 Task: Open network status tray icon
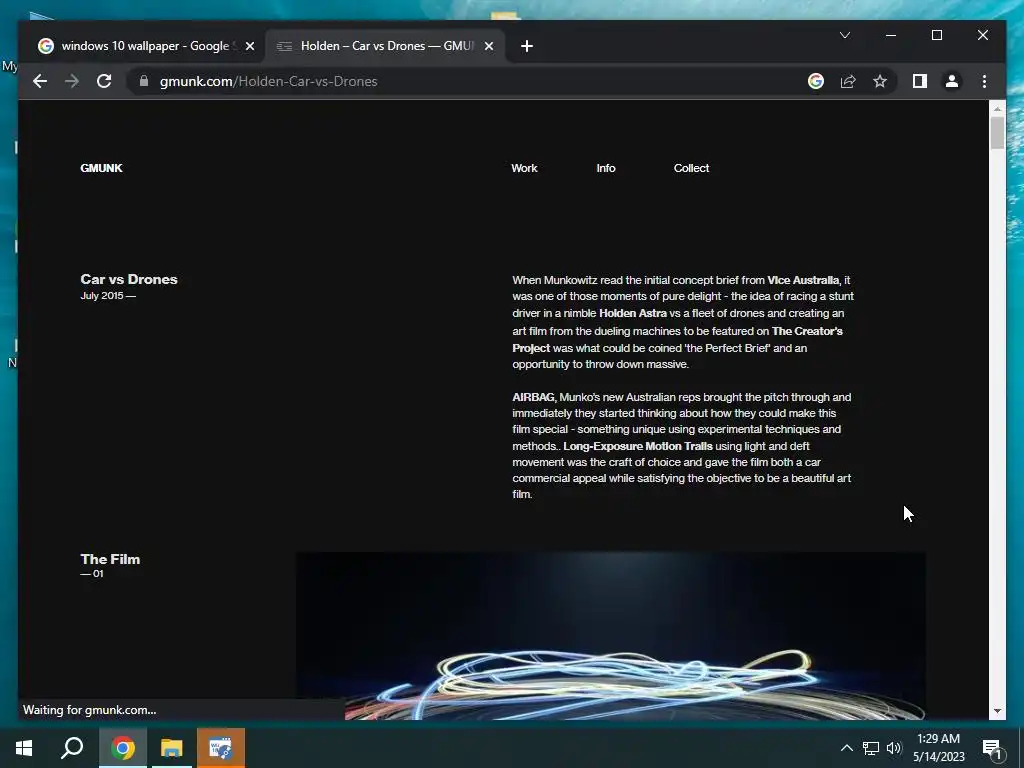(x=871, y=748)
